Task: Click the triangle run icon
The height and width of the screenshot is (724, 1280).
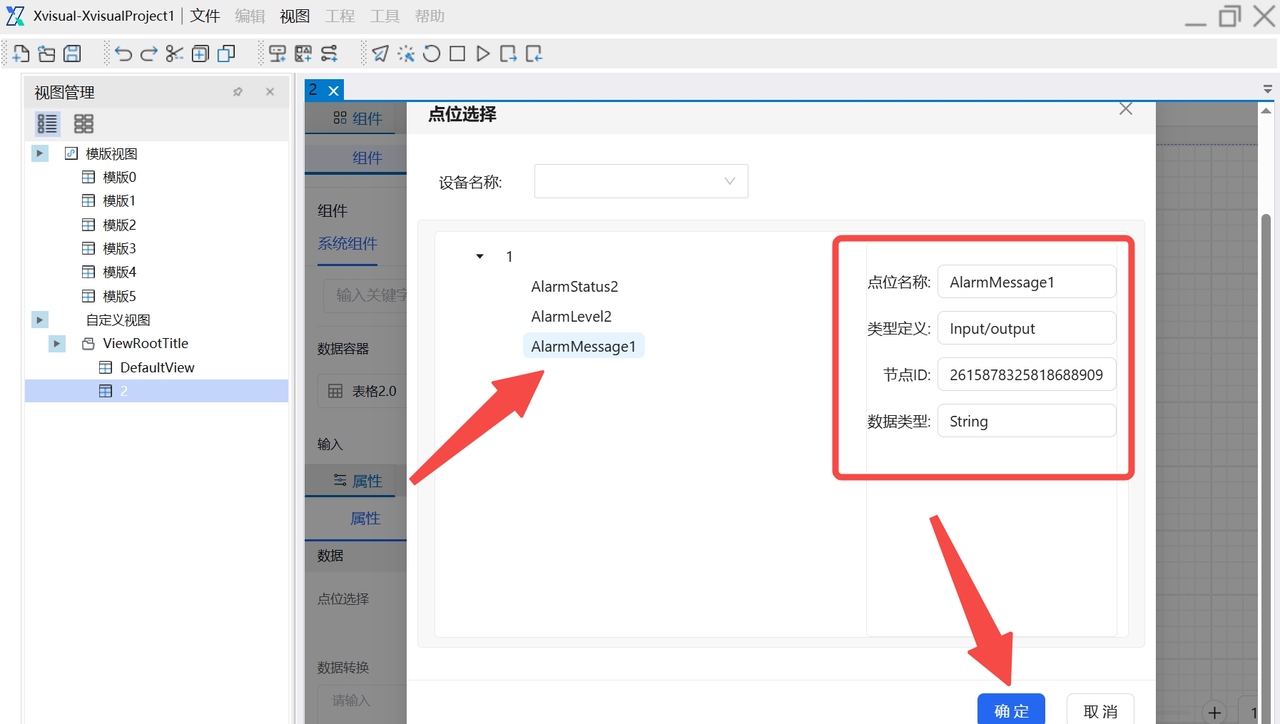Action: [483, 54]
